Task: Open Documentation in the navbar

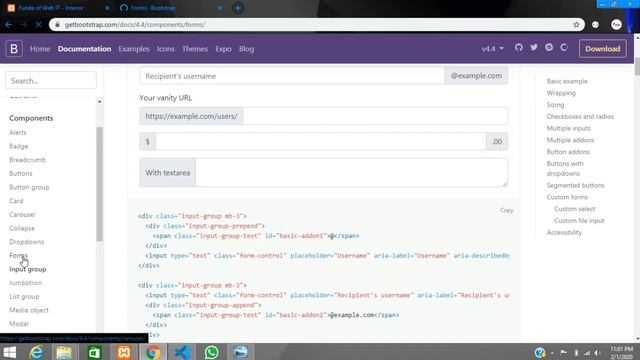Action: (84, 49)
